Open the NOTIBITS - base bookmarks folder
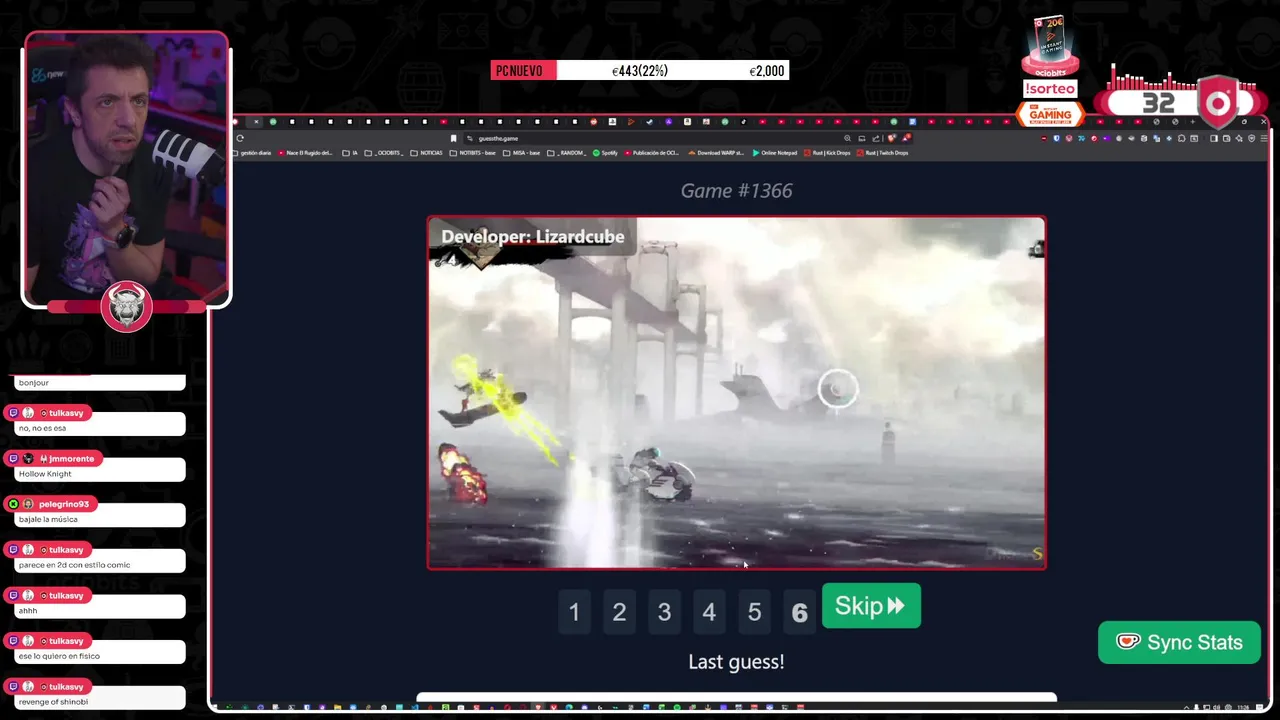 coord(473,153)
